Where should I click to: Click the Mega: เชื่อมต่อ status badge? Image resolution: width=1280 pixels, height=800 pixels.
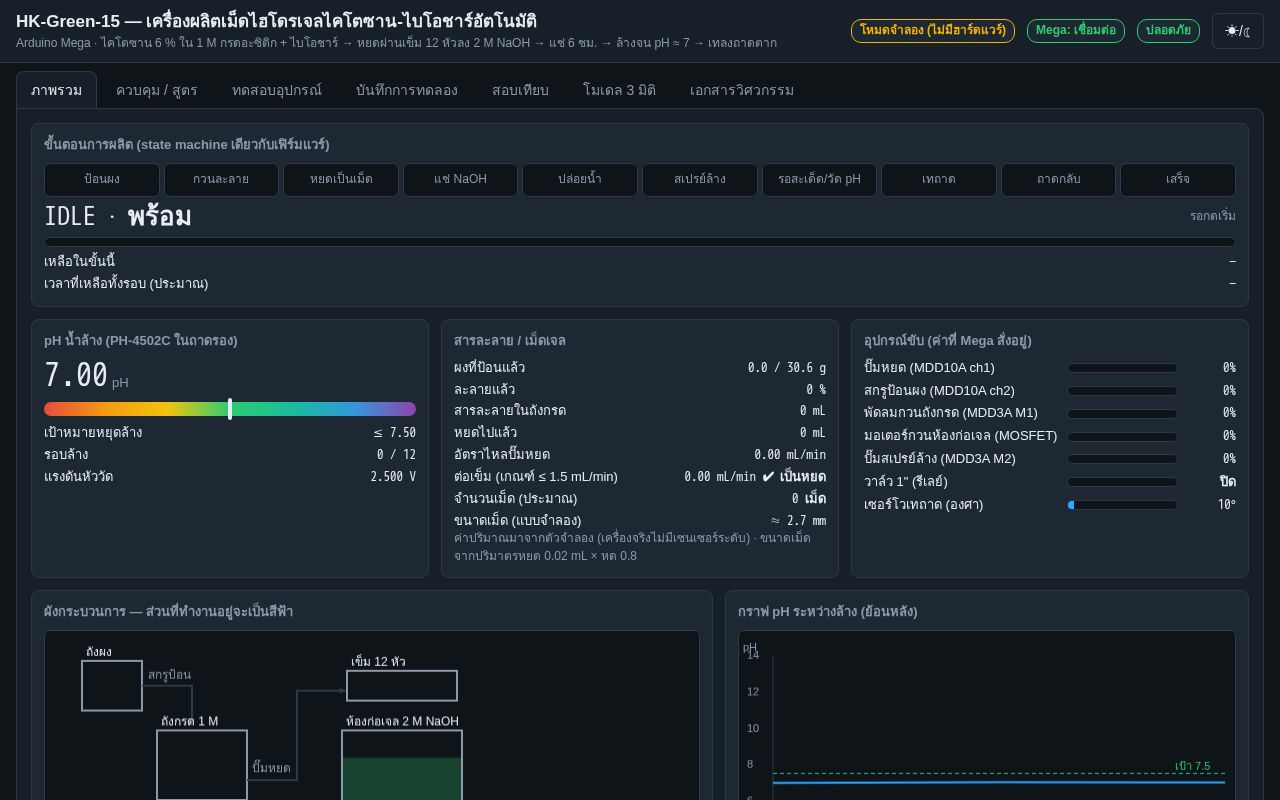tap(1076, 31)
